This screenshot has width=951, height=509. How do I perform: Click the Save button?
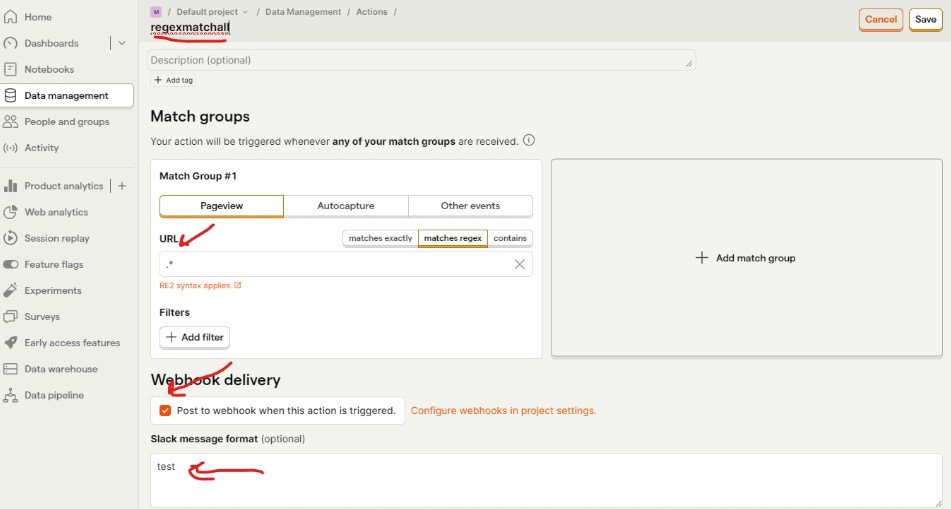[924, 19]
